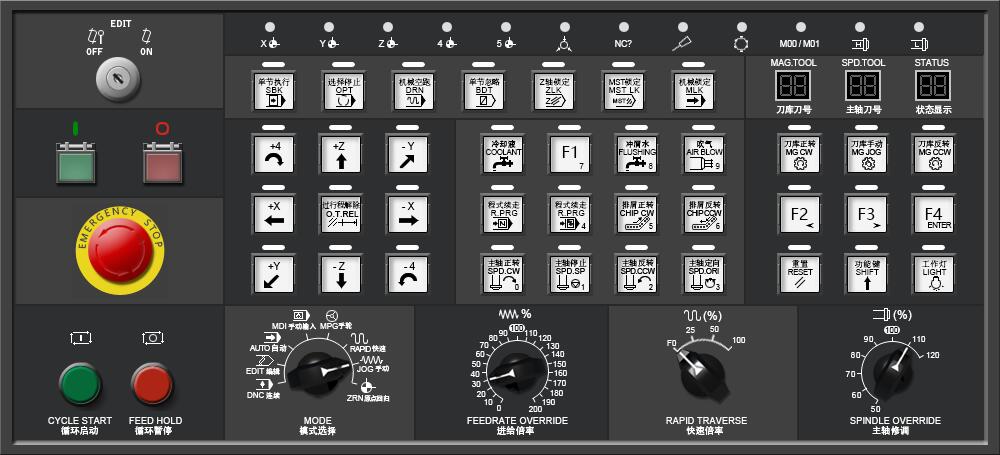Viewport: 1000px width, 455px height.
Task: Click the MODE selection knob
Action: [x=318, y=372]
